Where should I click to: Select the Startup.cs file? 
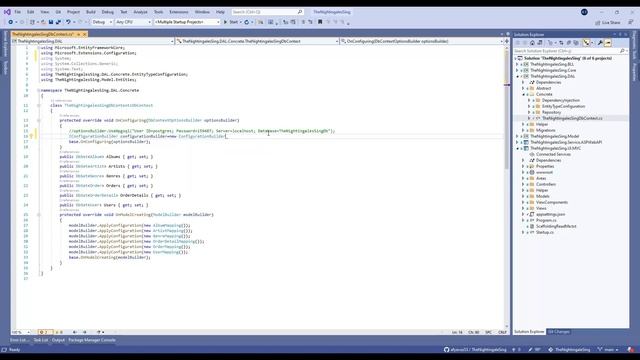tap(544, 232)
